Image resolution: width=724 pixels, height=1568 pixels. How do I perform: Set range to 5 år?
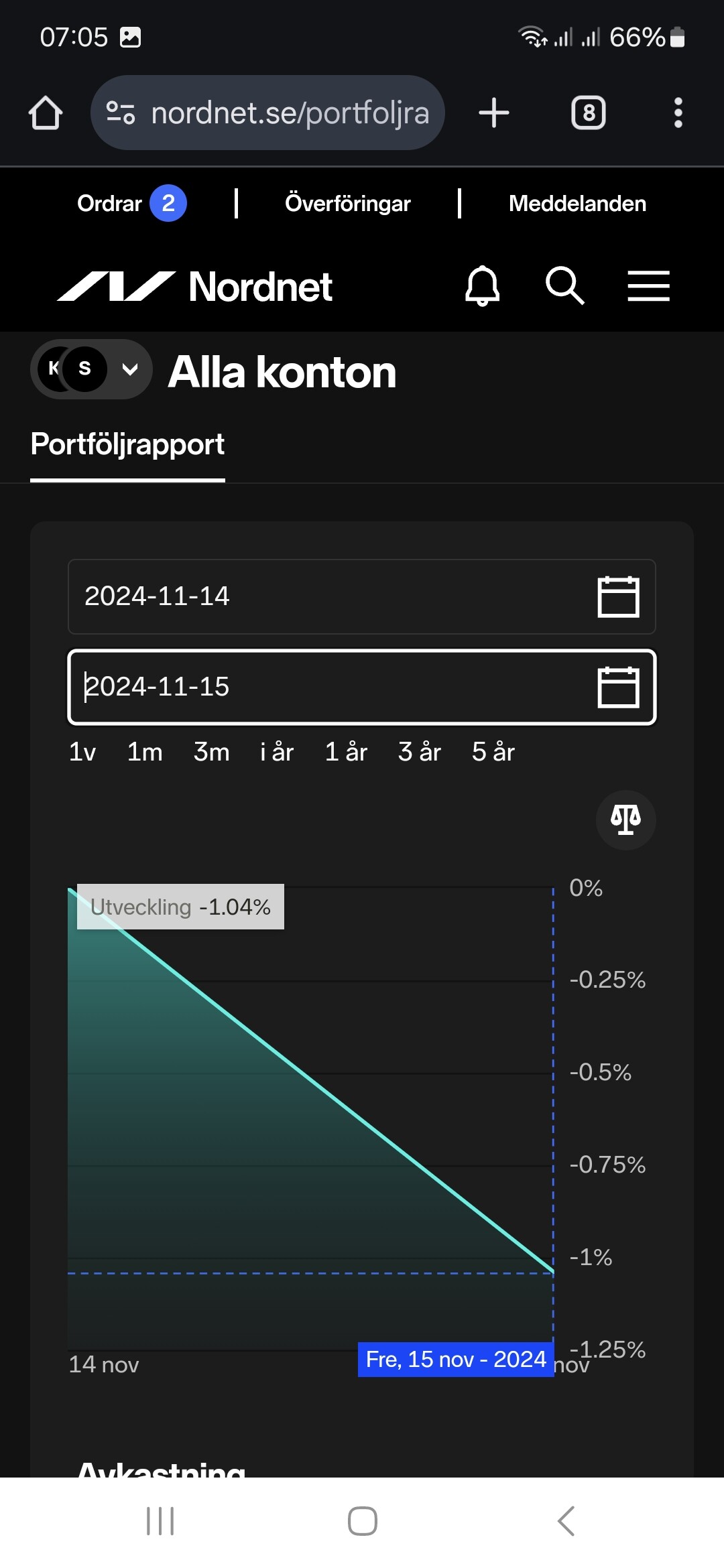(493, 752)
